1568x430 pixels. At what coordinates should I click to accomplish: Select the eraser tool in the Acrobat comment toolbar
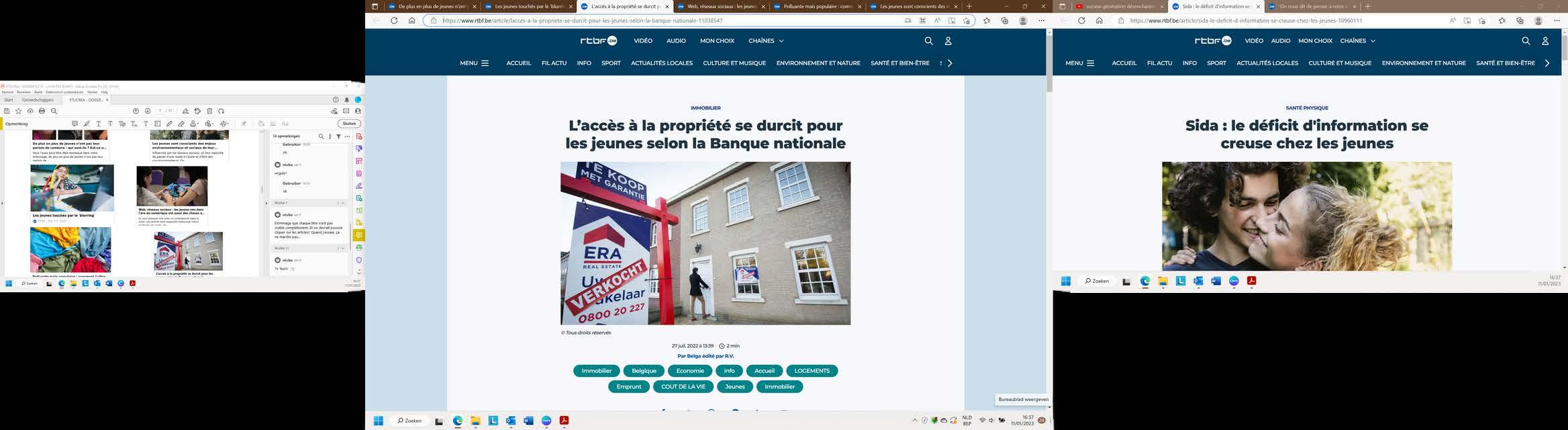point(181,124)
